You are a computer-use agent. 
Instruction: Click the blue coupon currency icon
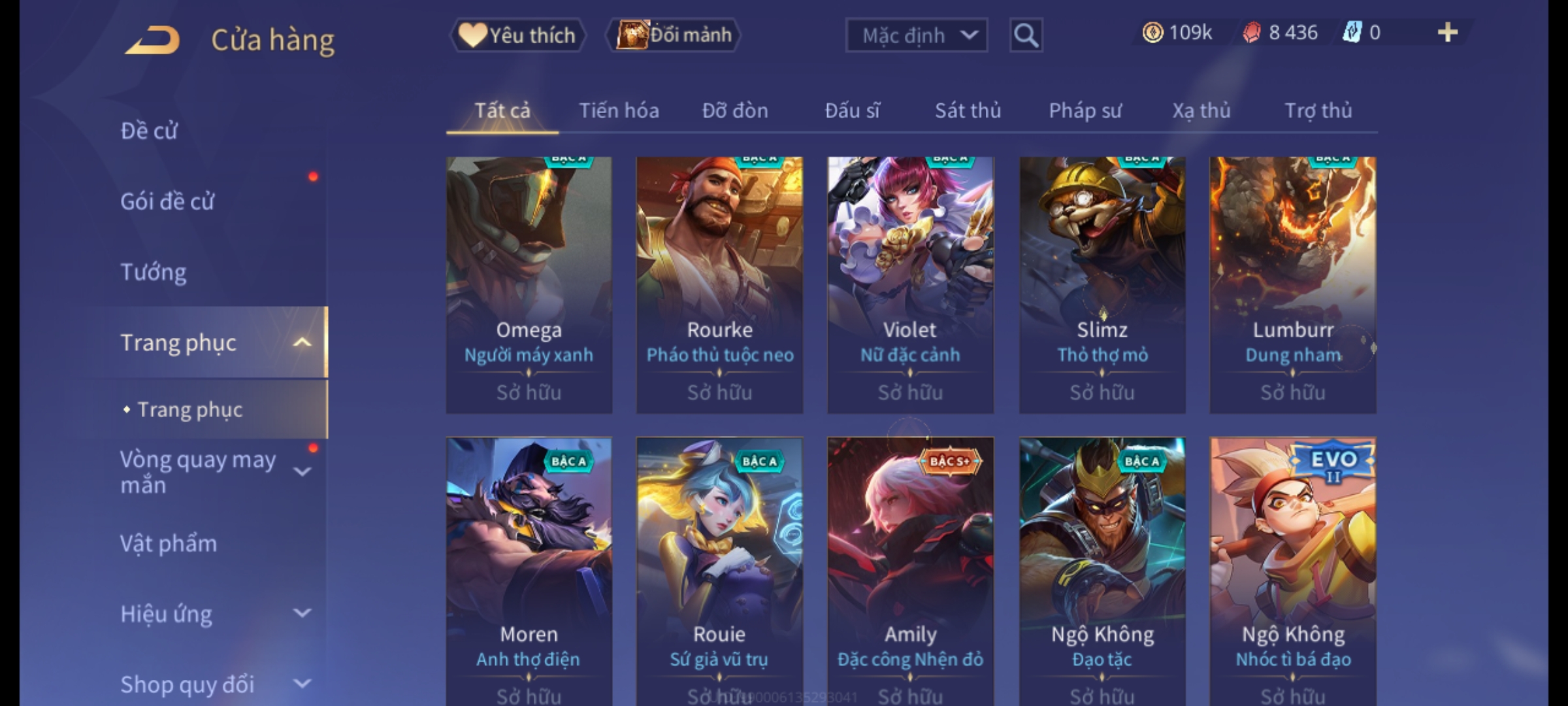point(1352,33)
